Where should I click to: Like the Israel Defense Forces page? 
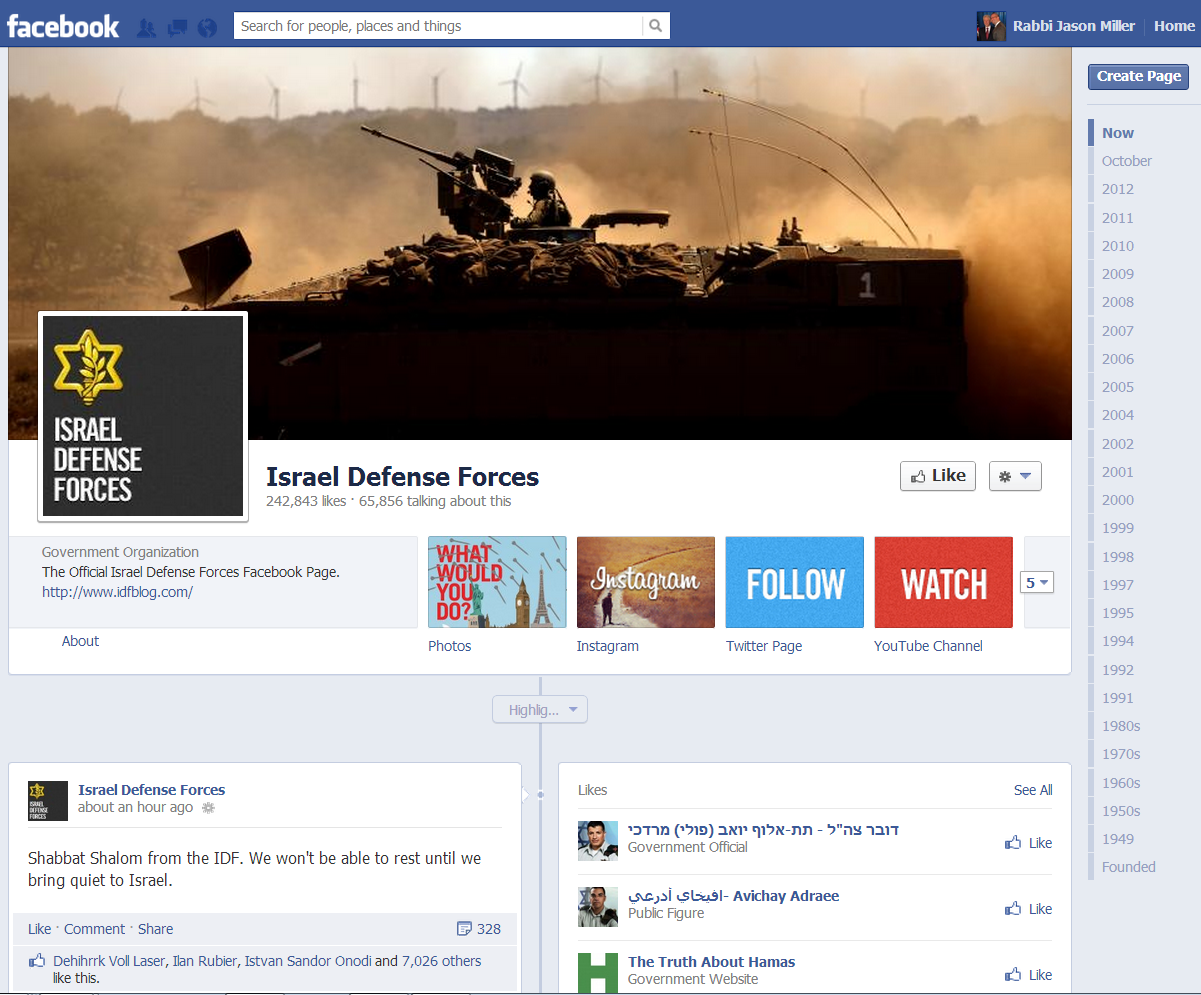point(938,476)
